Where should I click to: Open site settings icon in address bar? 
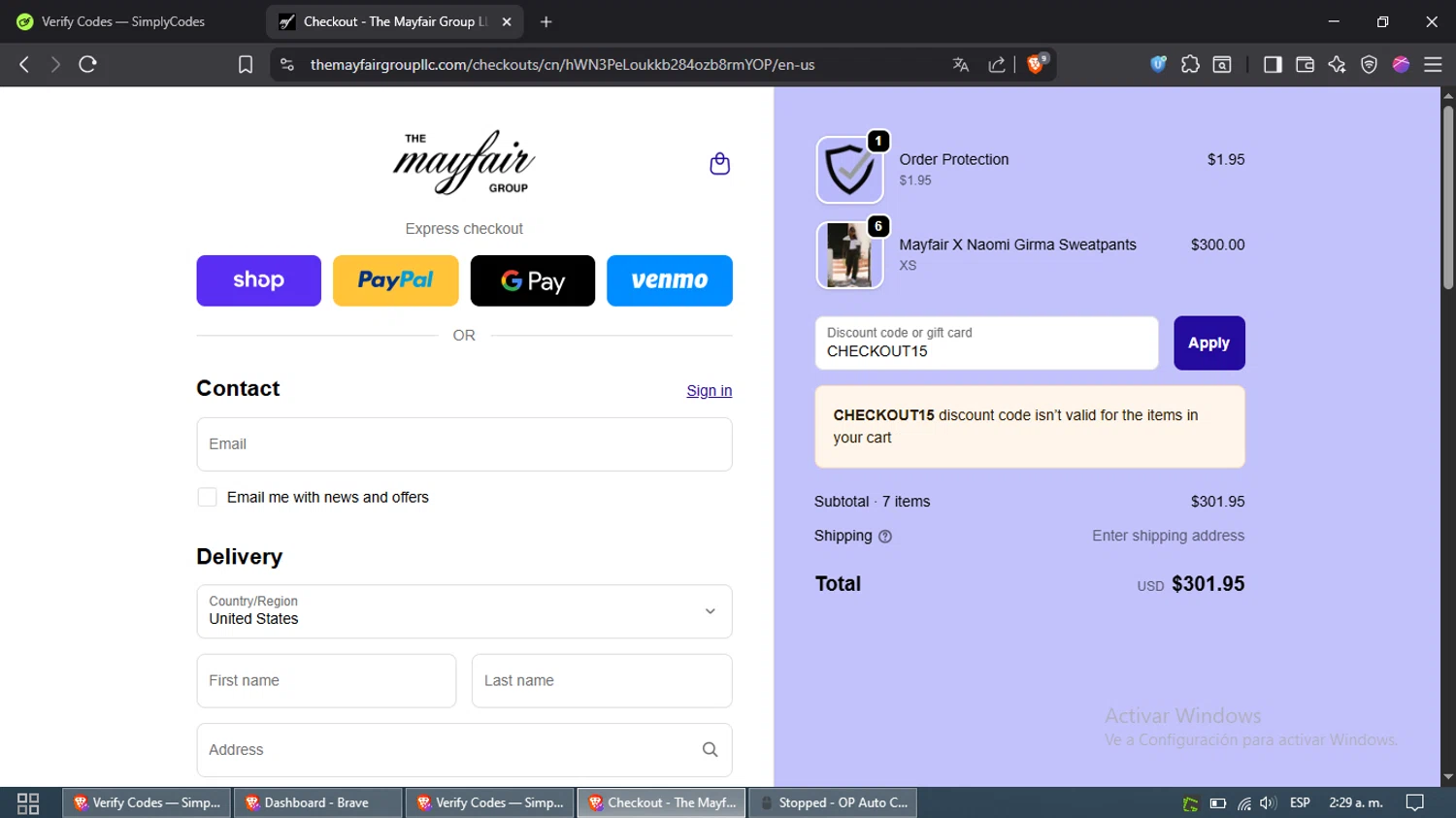(286, 64)
